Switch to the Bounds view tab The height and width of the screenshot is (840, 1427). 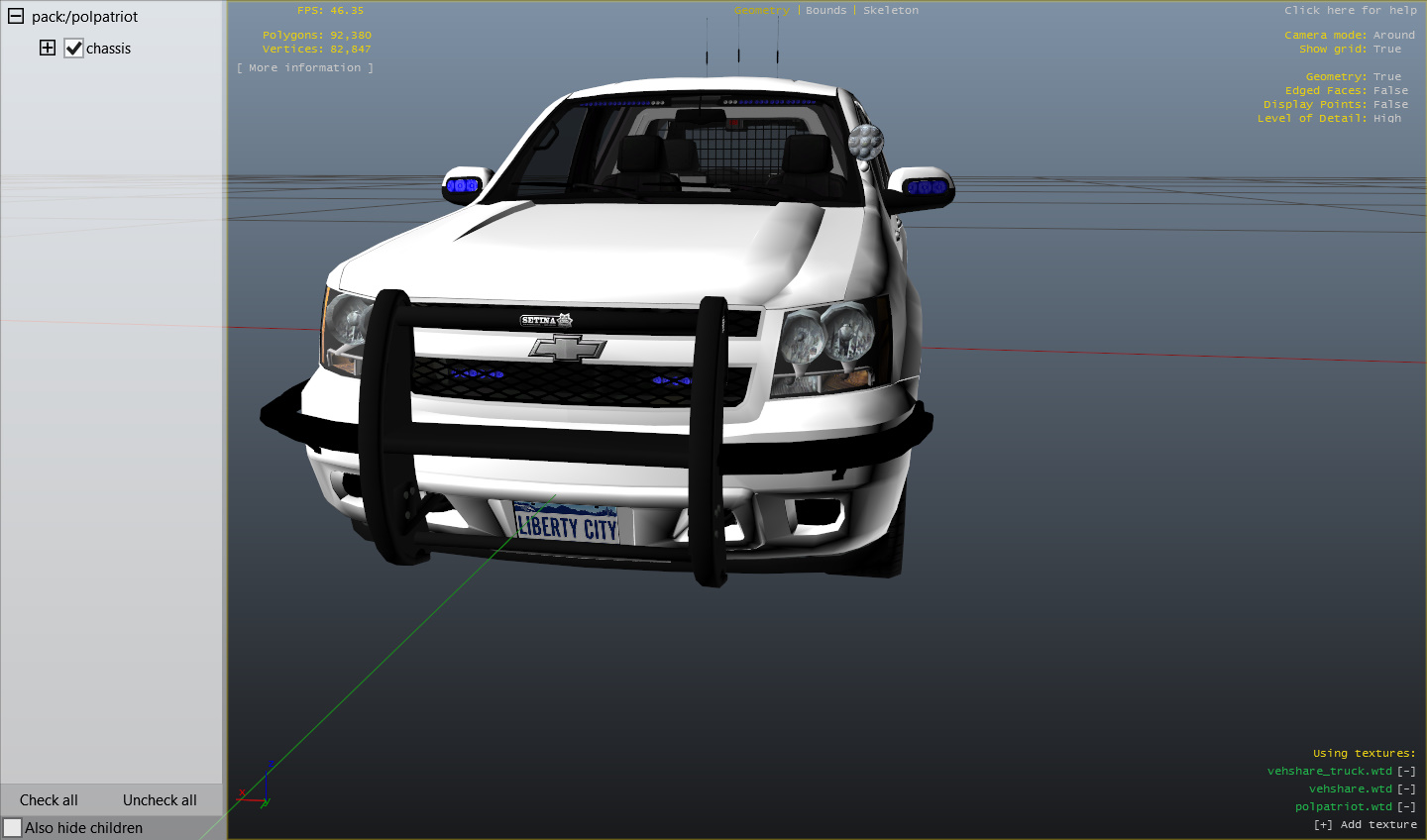coord(825,10)
